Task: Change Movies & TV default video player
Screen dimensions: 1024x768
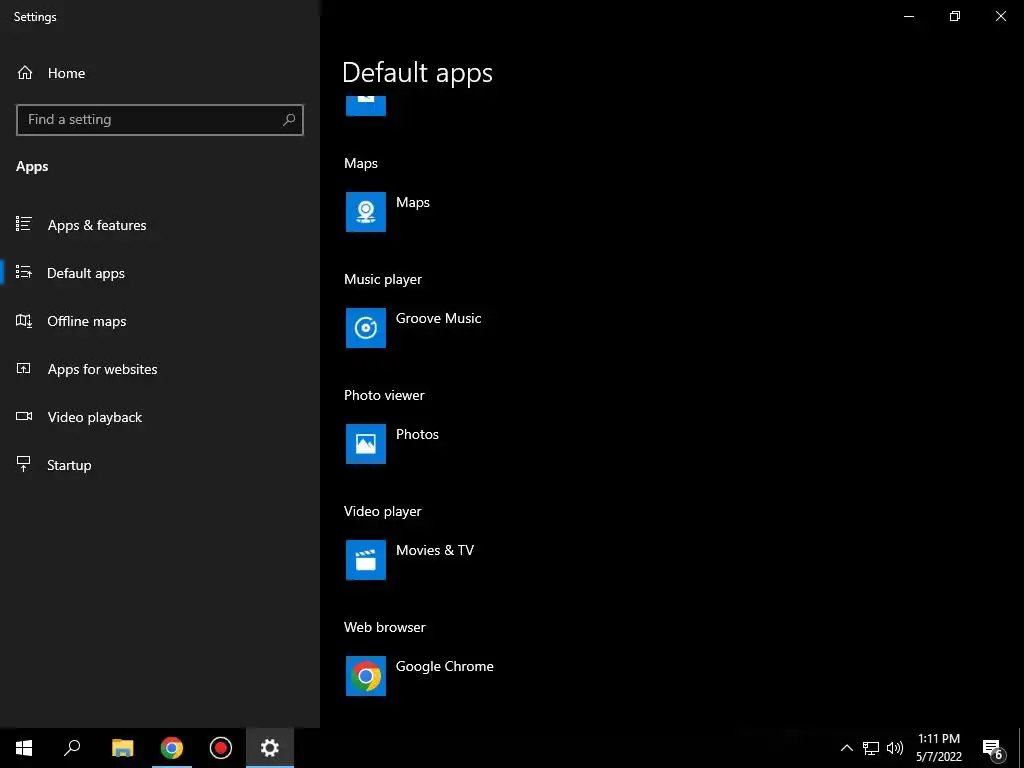Action: point(434,550)
